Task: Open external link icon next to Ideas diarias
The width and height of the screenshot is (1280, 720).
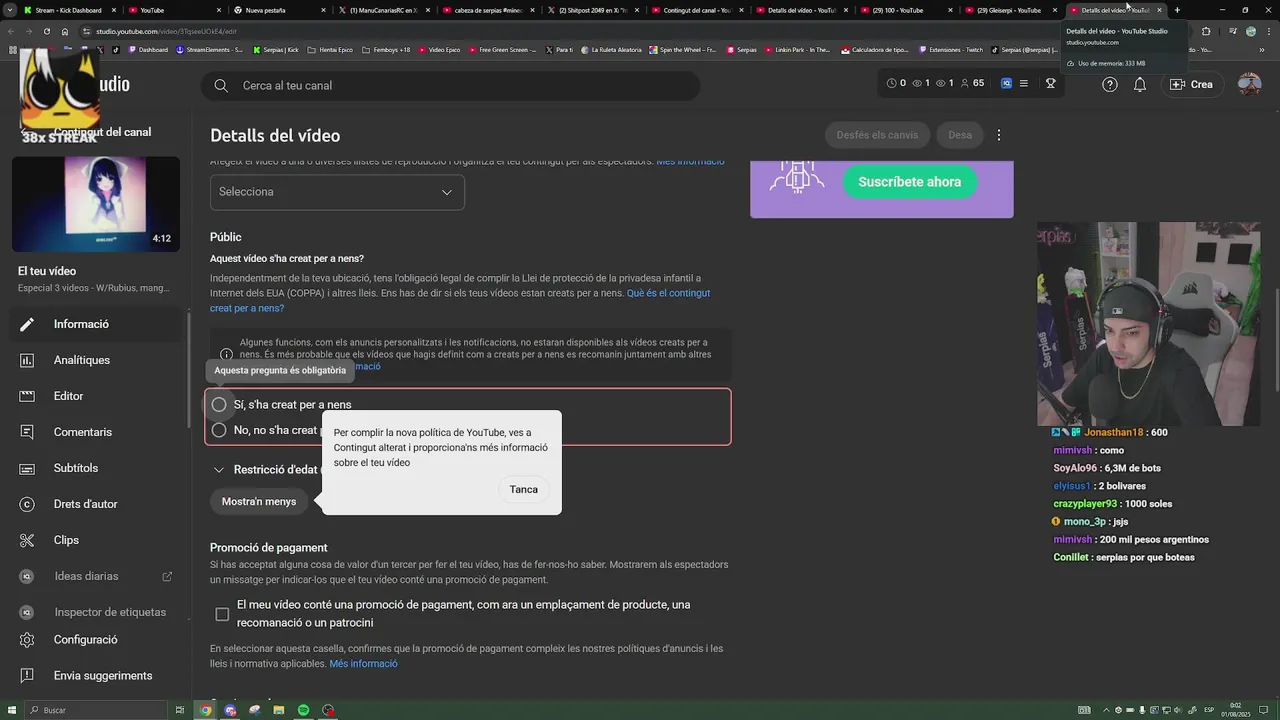Action: [x=167, y=576]
